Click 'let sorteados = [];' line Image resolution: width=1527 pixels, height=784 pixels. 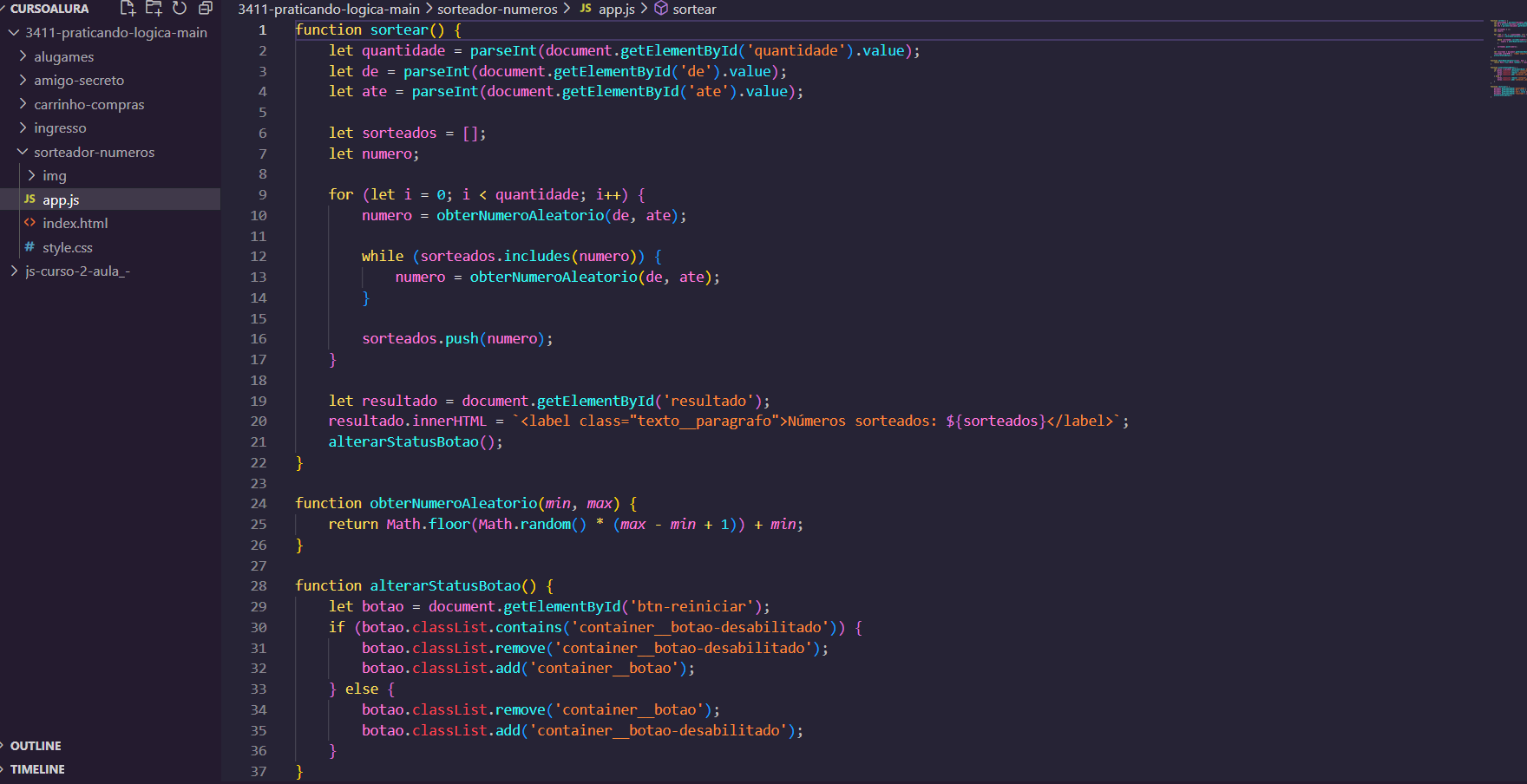408,133
